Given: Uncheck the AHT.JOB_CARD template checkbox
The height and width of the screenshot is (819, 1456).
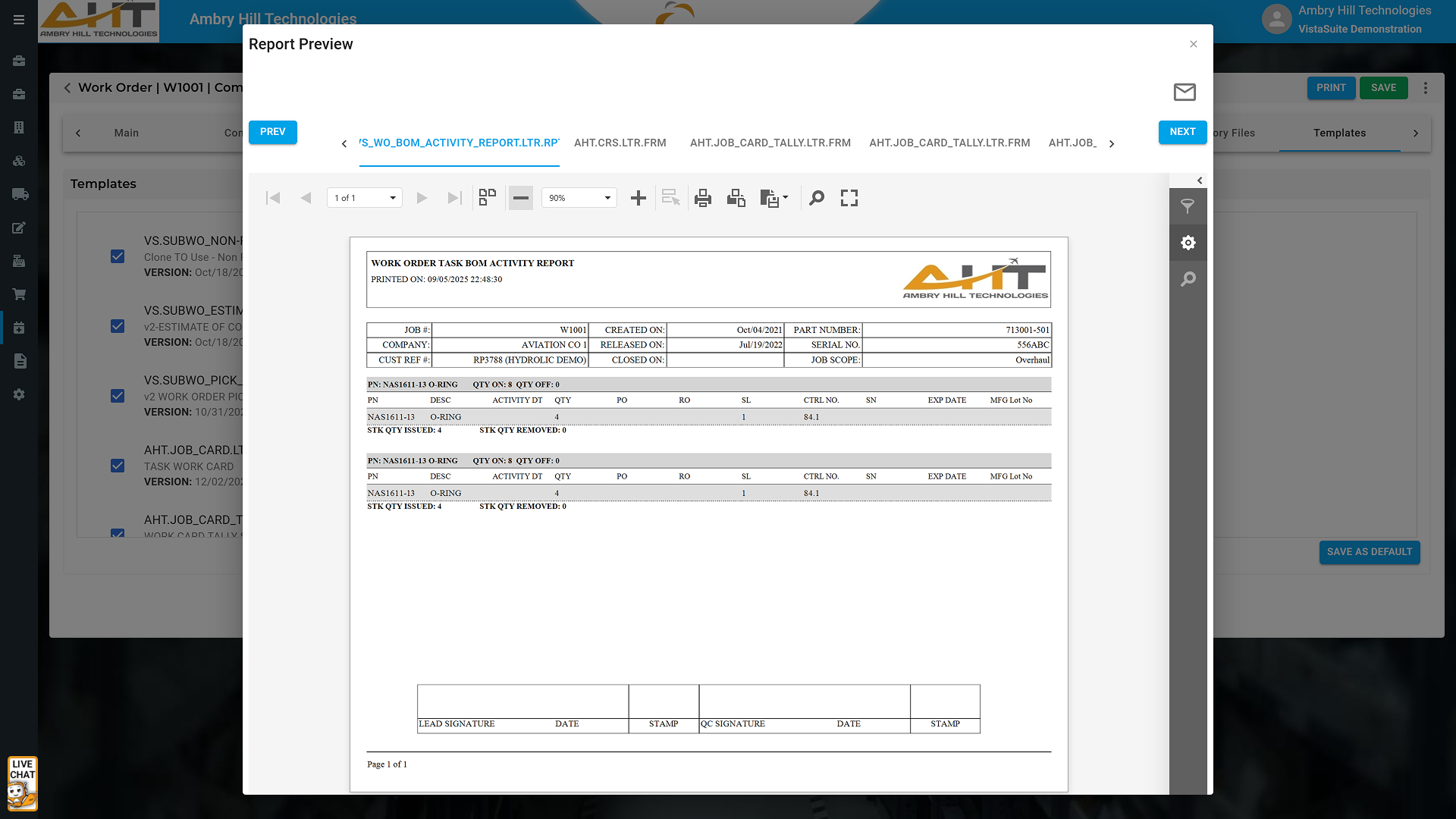Looking at the screenshot, I should (118, 466).
